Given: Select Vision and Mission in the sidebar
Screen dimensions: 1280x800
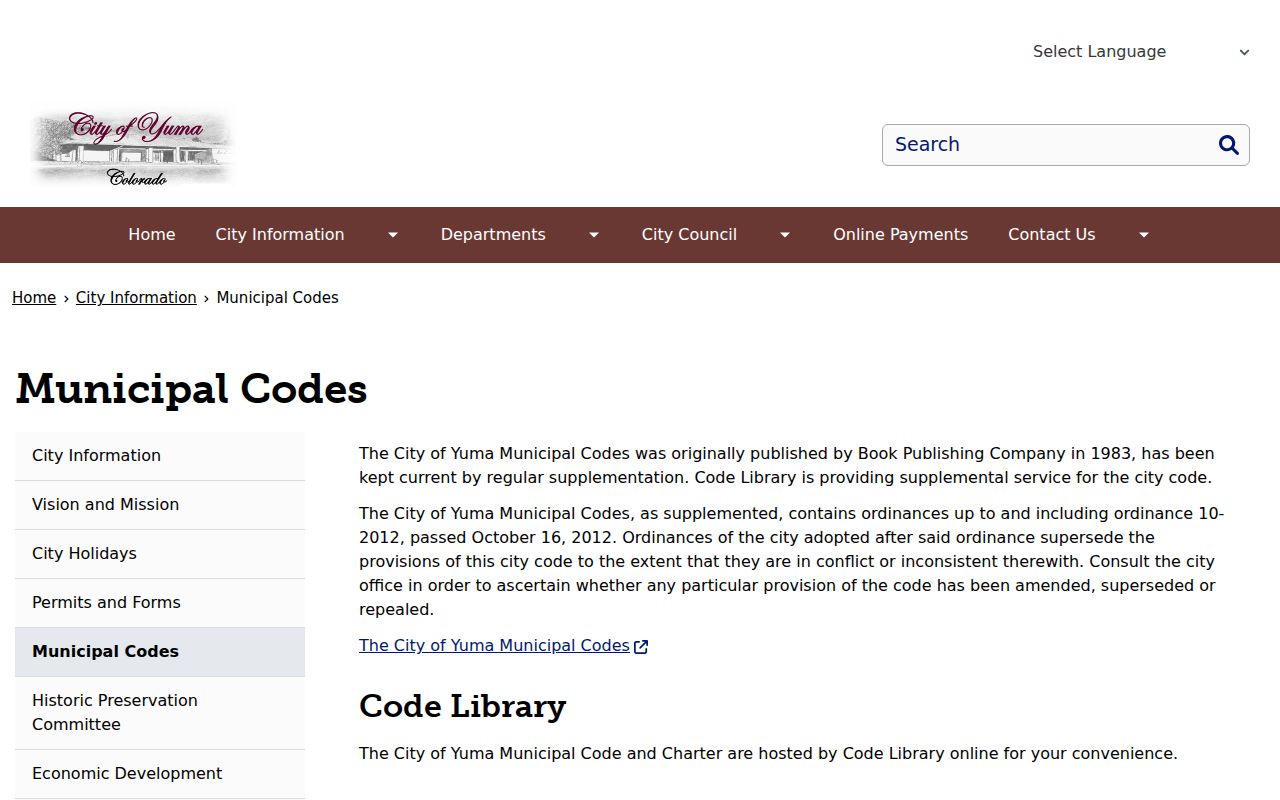Looking at the screenshot, I should pyautogui.click(x=160, y=505).
